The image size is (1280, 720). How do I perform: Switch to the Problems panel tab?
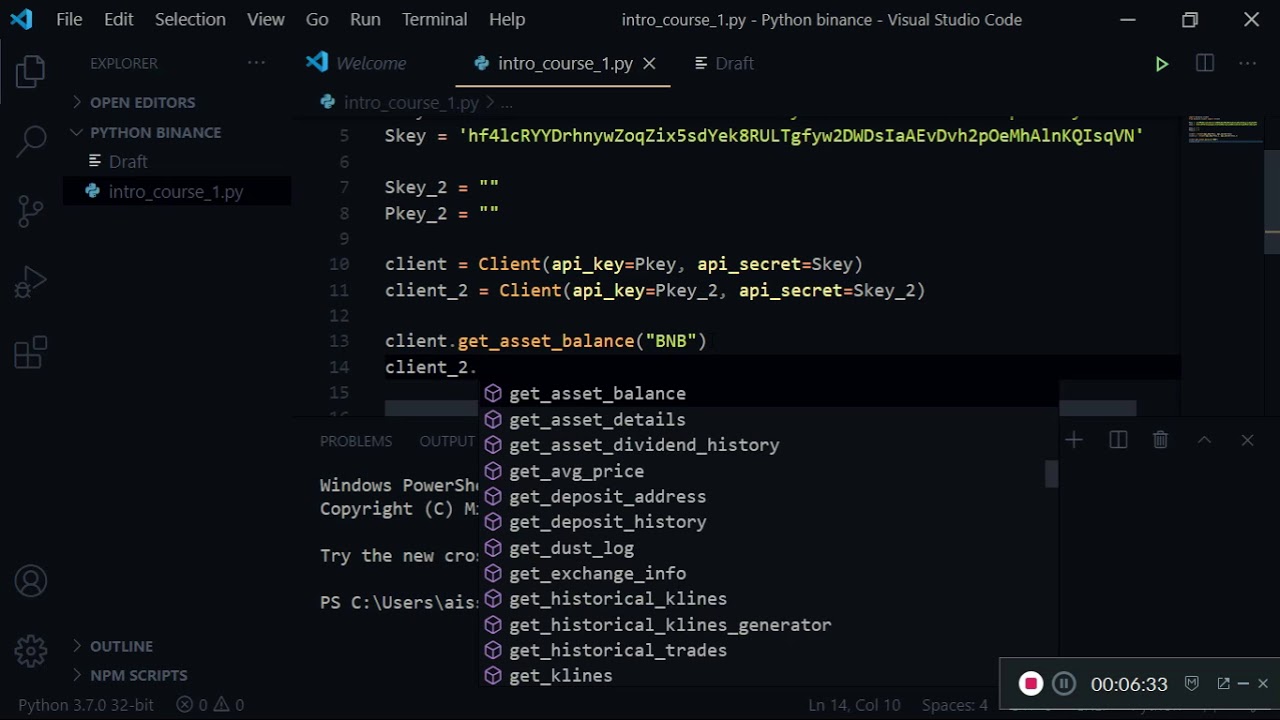click(x=356, y=441)
